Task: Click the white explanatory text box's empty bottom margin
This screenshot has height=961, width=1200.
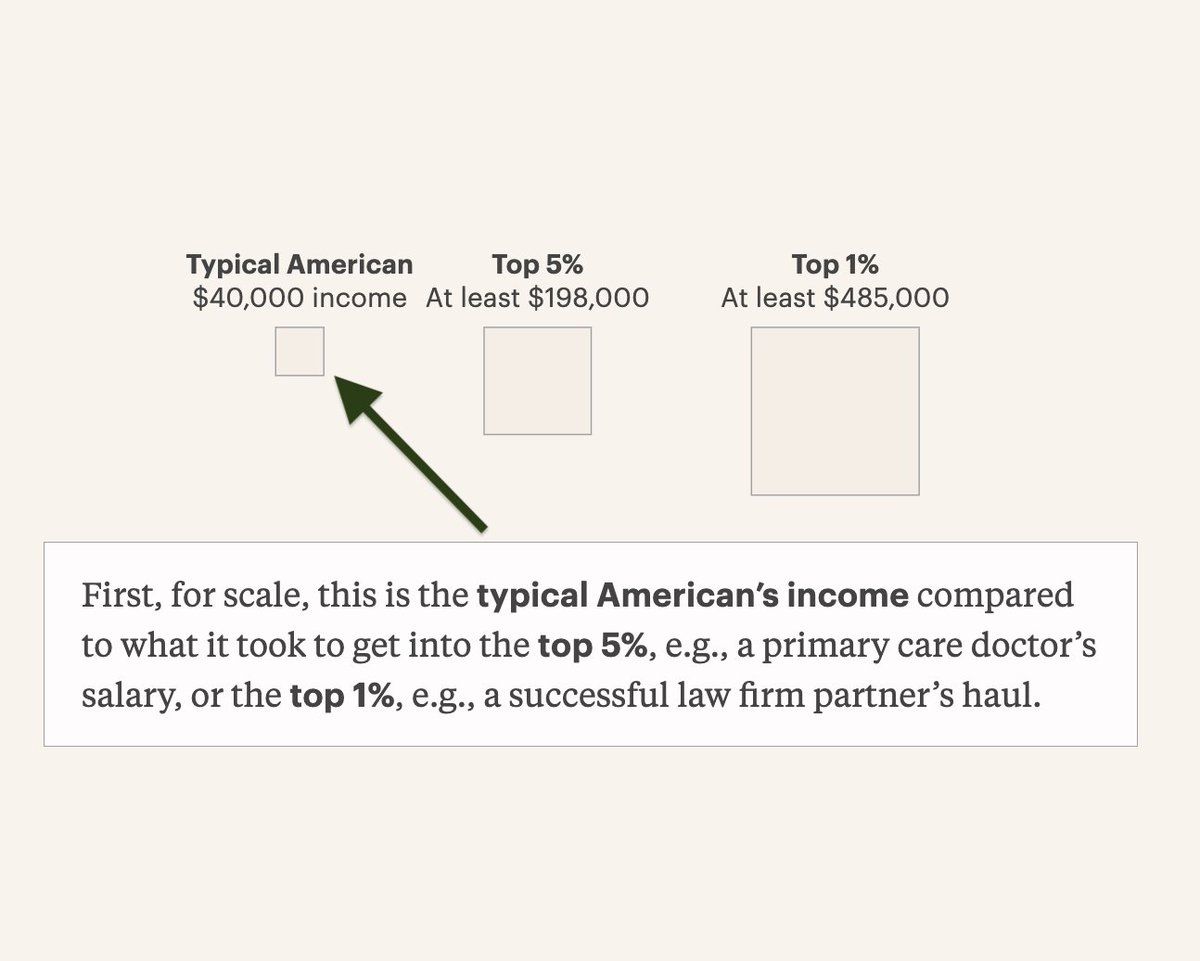Action: [x=590, y=731]
